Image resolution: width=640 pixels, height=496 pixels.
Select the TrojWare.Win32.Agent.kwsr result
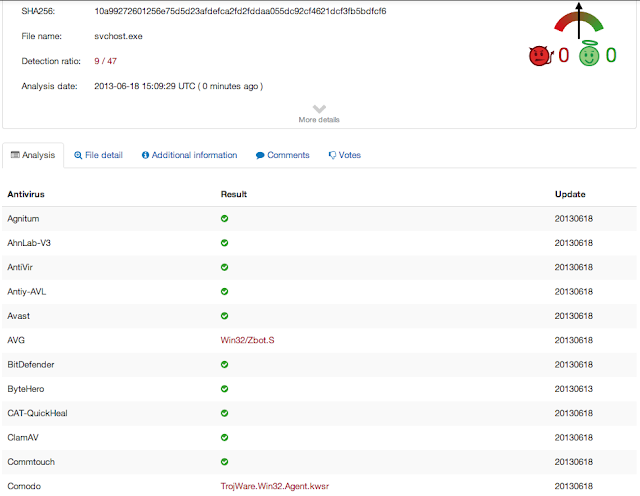(x=275, y=486)
